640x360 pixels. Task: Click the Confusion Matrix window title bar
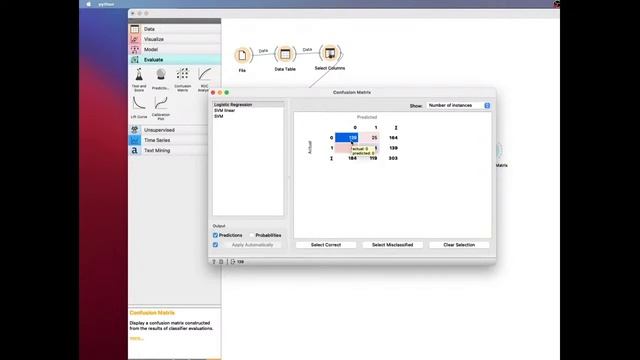352,92
